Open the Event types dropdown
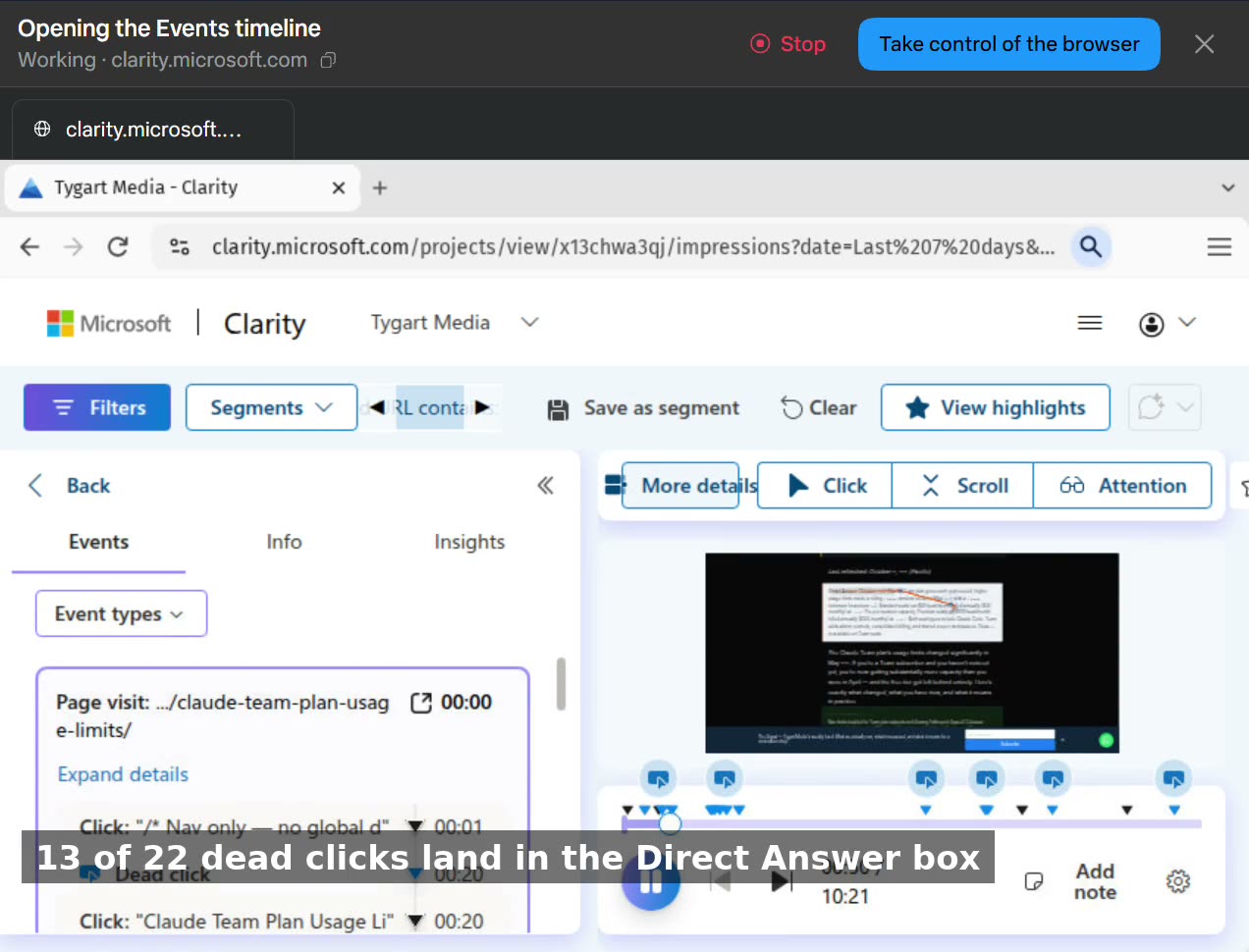The height and width of the screenshot is (952, 1249). (121, 613)
